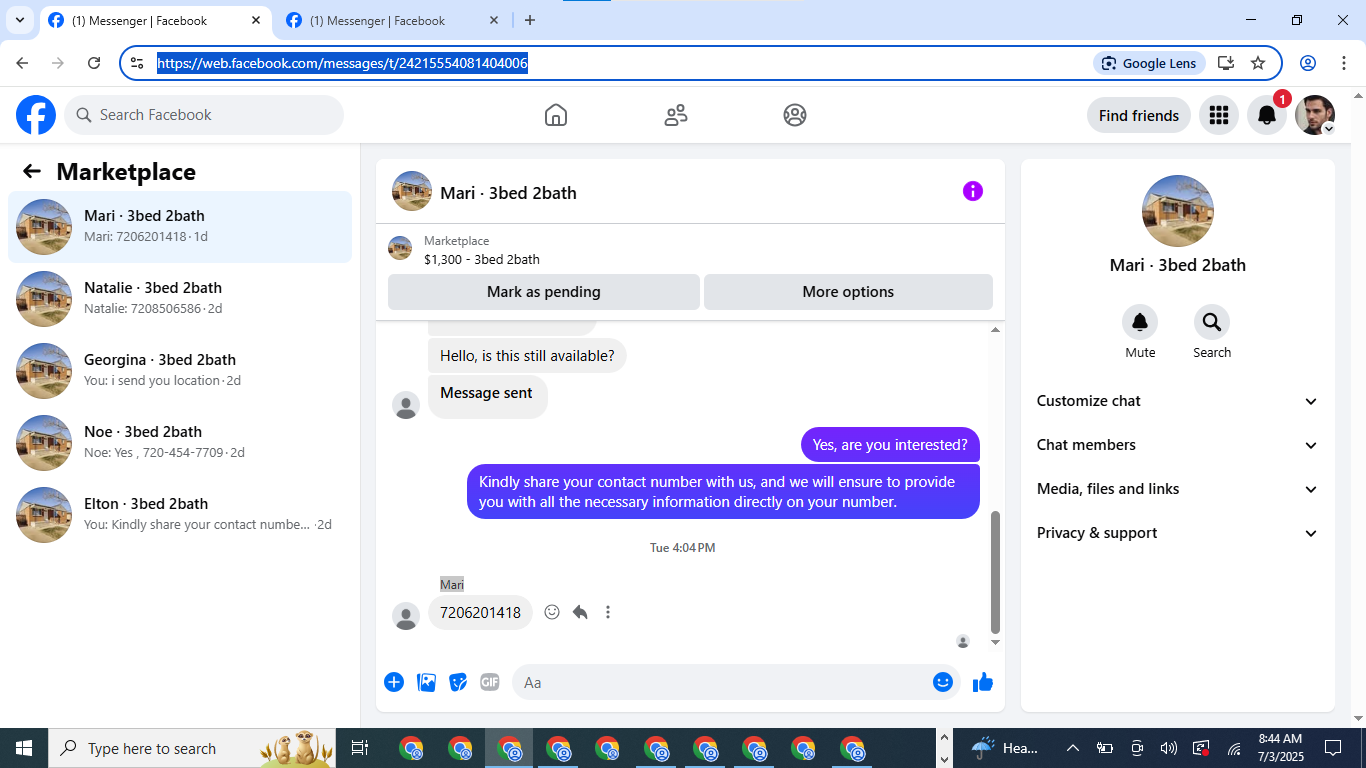The image size is (1366, 768).
Task: Open the Windows notification center
Action: coord(1332,748)
